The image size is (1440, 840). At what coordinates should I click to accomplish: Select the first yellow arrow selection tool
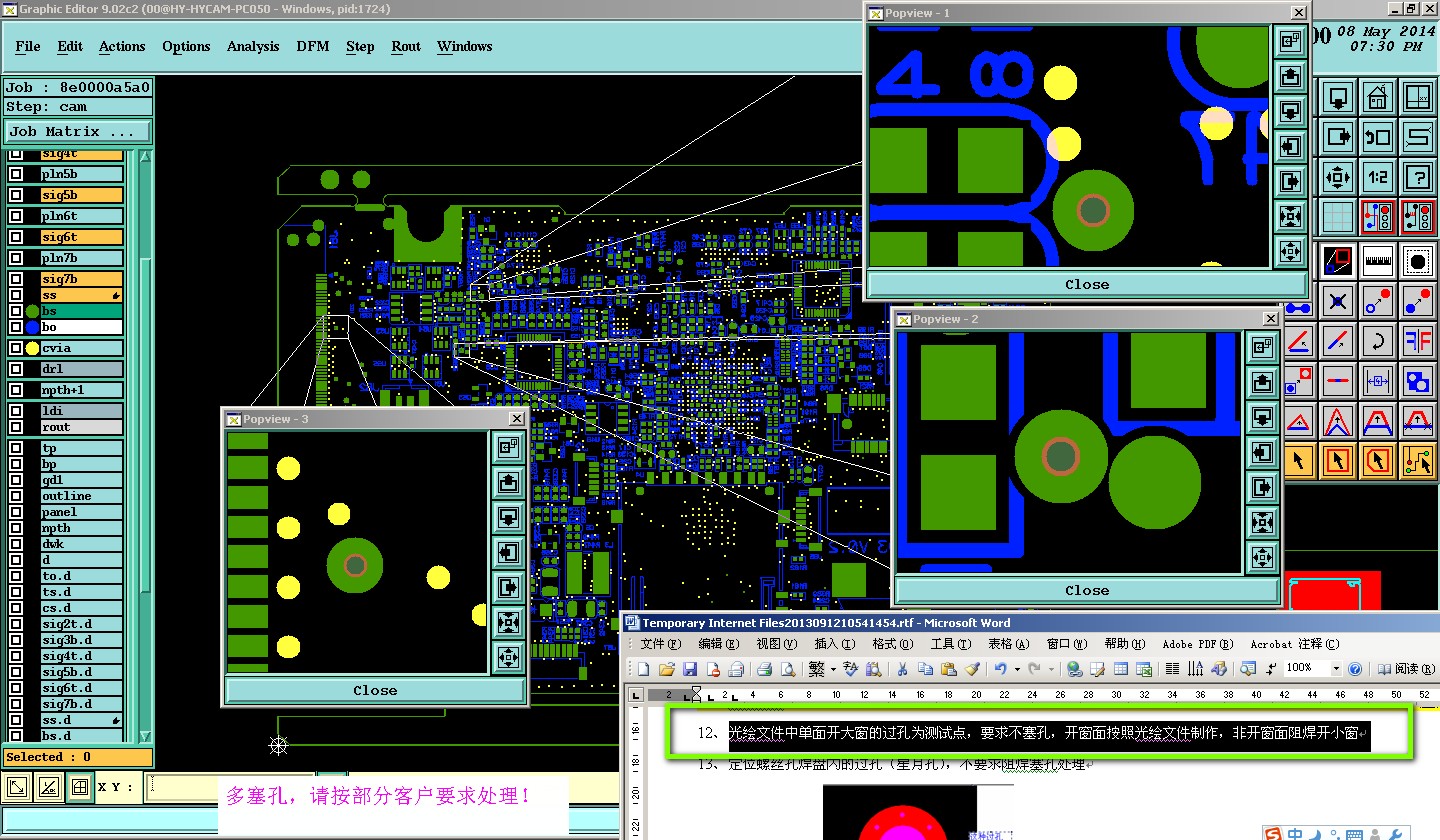[x=1298, y=460]
